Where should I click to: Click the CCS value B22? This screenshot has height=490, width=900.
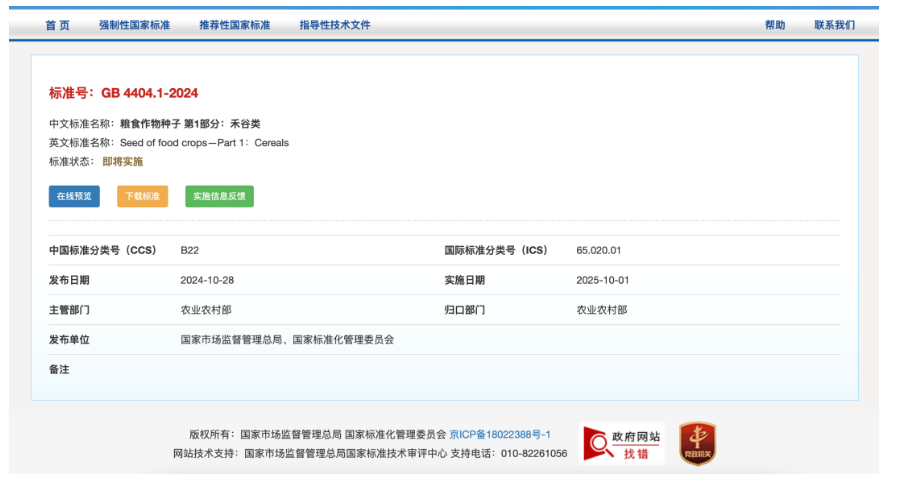(189, 250)
